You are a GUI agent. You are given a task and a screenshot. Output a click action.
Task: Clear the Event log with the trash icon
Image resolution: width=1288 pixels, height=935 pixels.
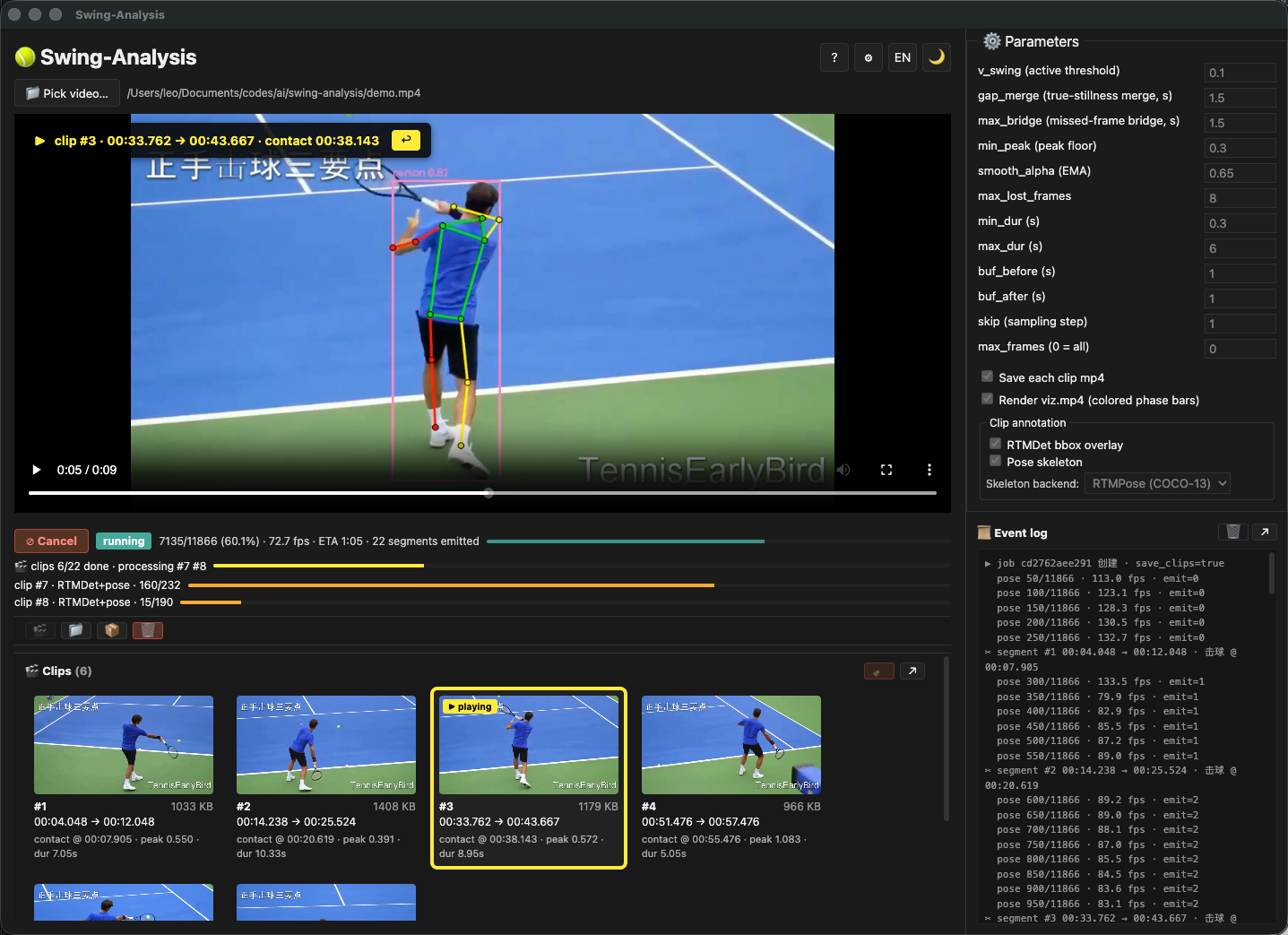pyautogui.click(x=1233, y=532)
